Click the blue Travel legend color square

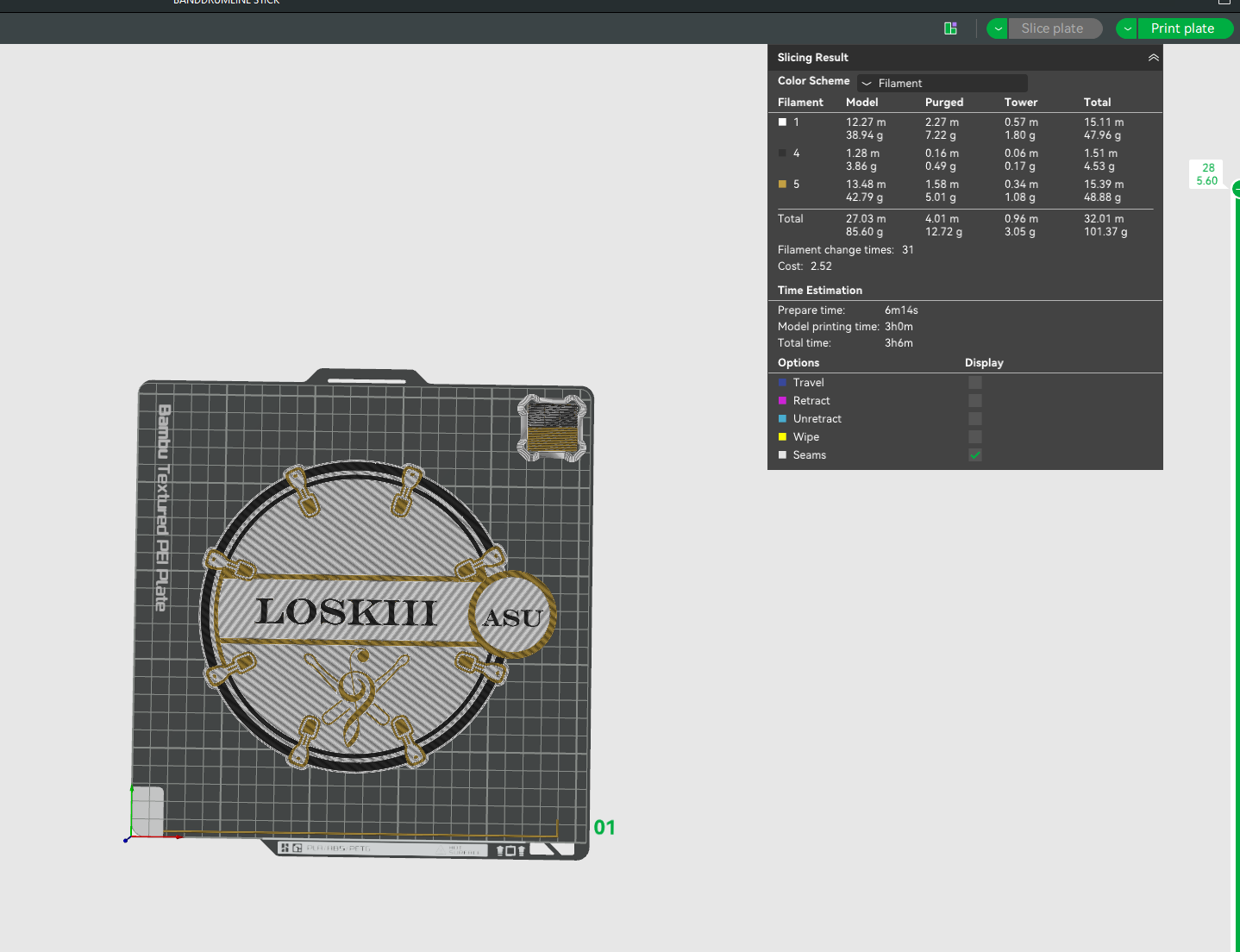pyautogui.click(x=782, y=382)
